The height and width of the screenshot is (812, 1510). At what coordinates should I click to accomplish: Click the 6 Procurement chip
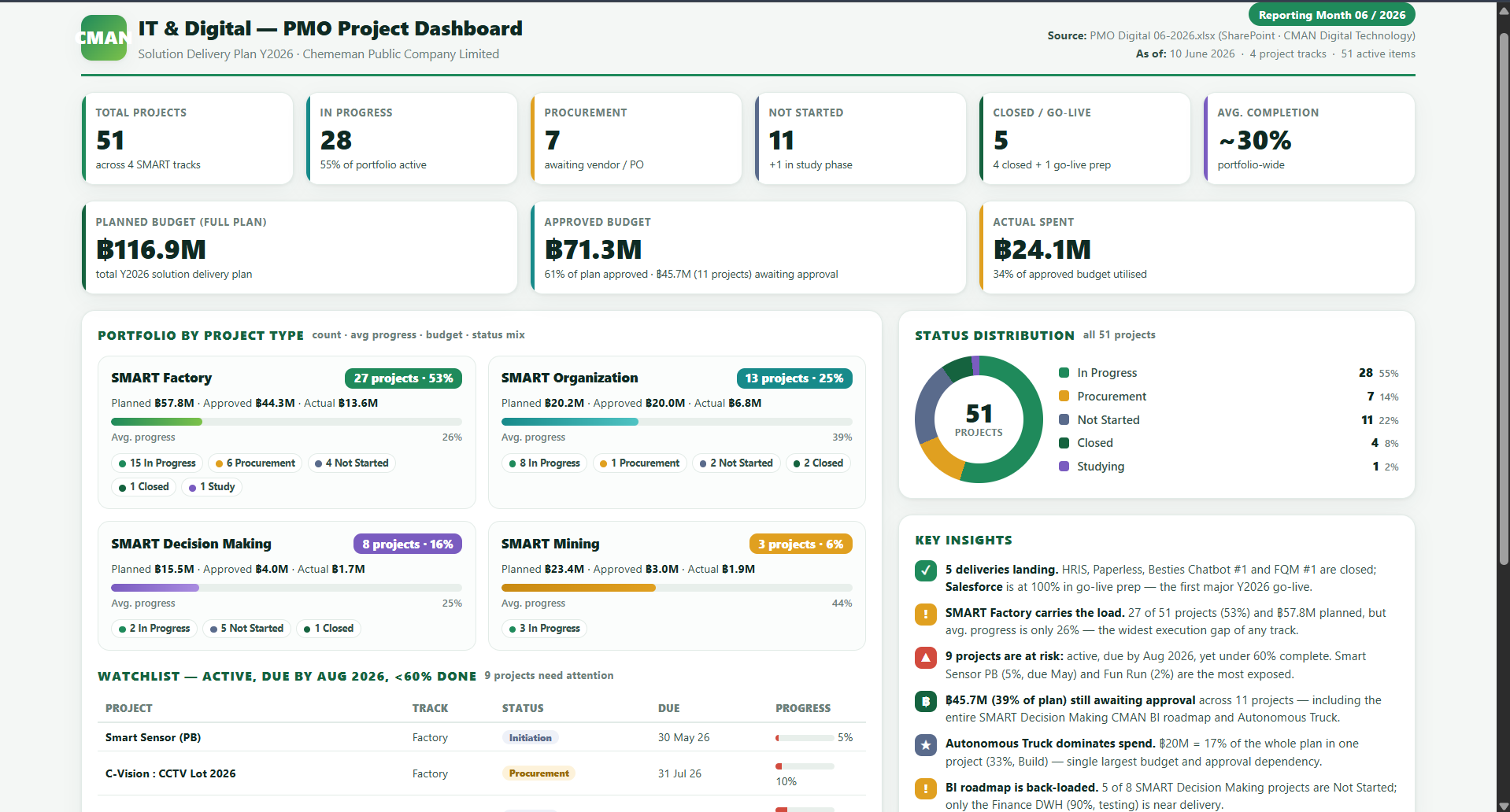pos(255,463)
